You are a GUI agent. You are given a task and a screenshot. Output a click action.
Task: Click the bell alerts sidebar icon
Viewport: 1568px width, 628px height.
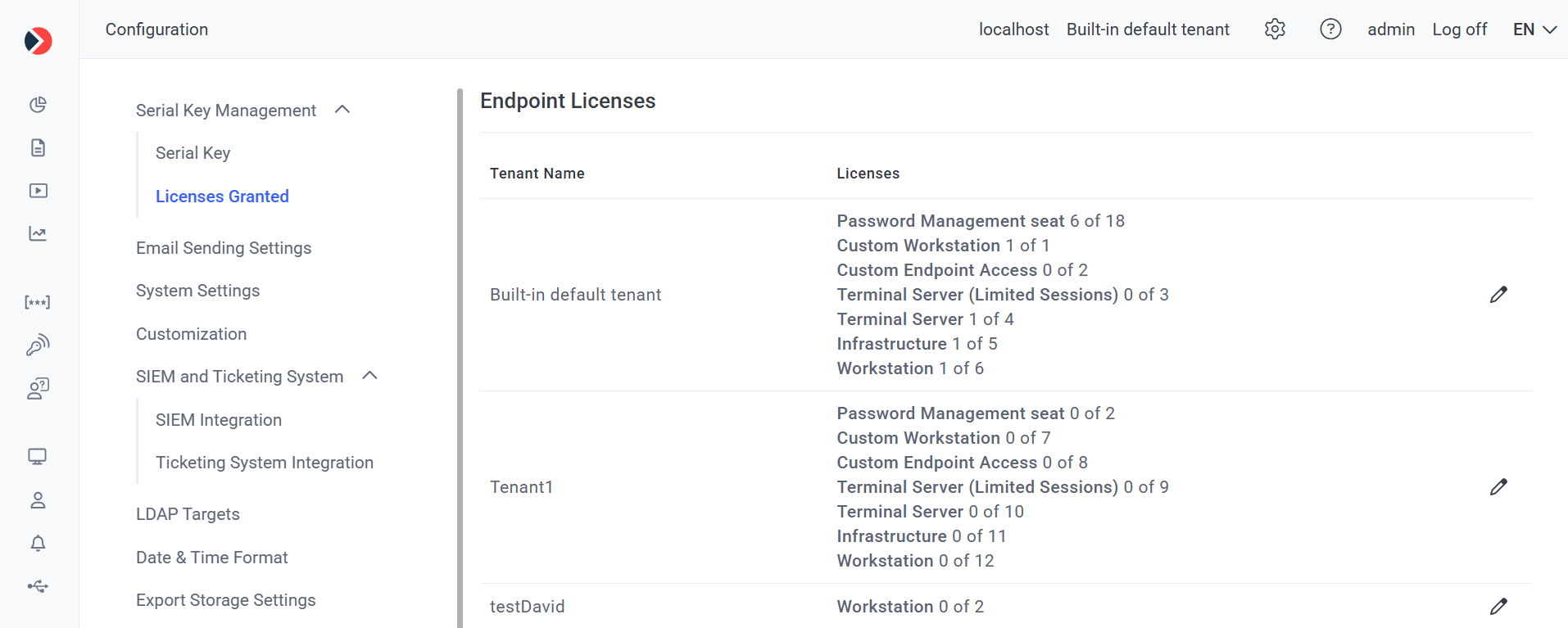tap(38, 544)
